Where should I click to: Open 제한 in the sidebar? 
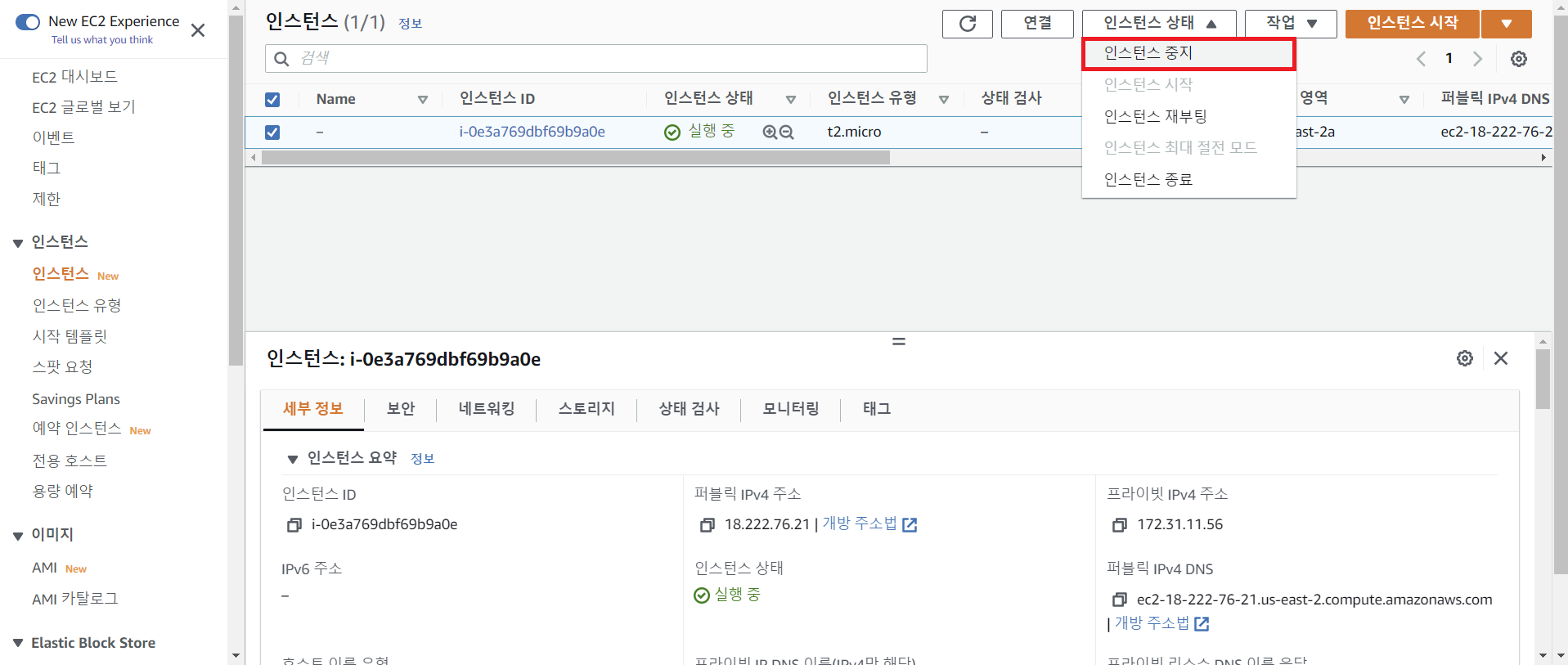(47, 199)
